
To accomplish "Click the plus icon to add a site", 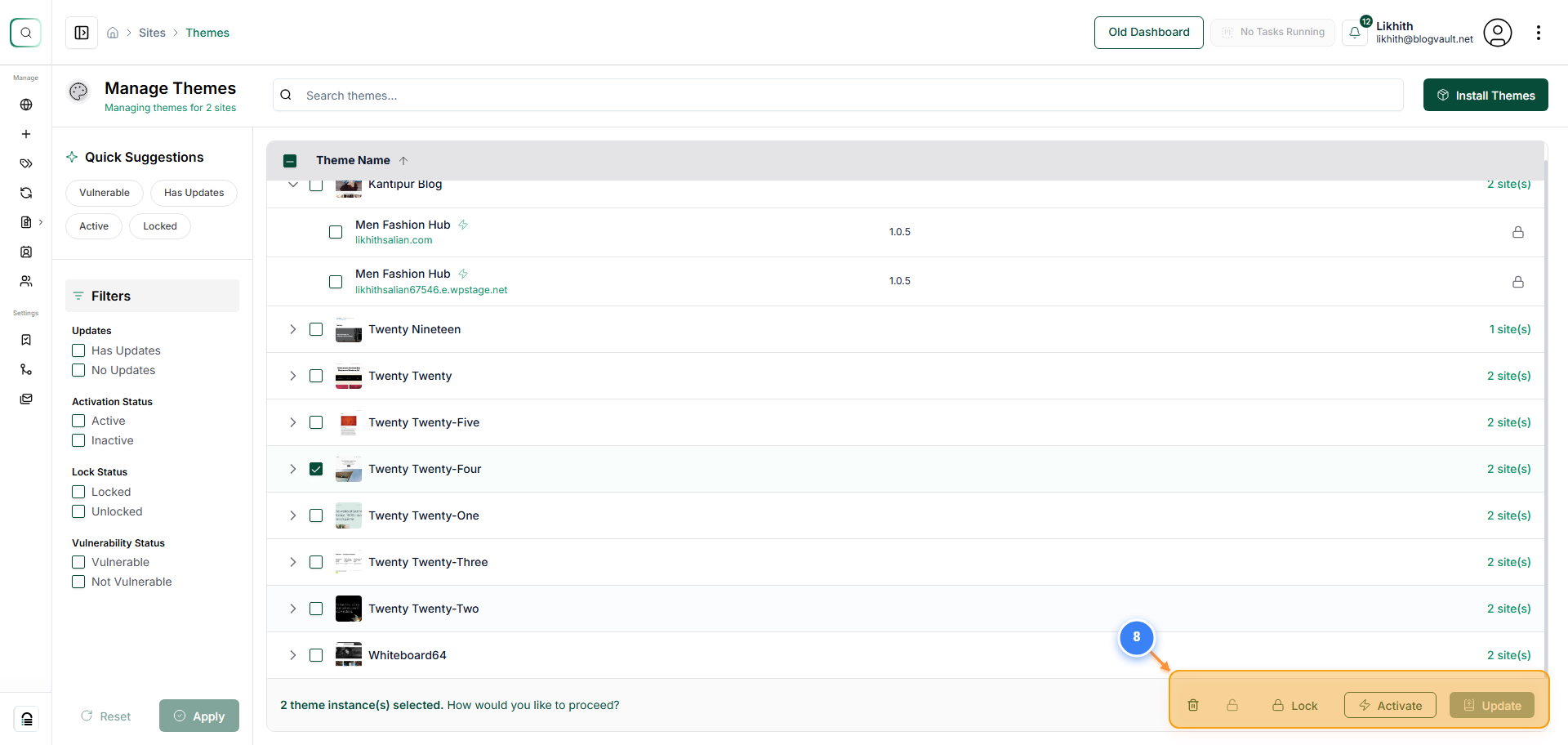I will point(26,134).
